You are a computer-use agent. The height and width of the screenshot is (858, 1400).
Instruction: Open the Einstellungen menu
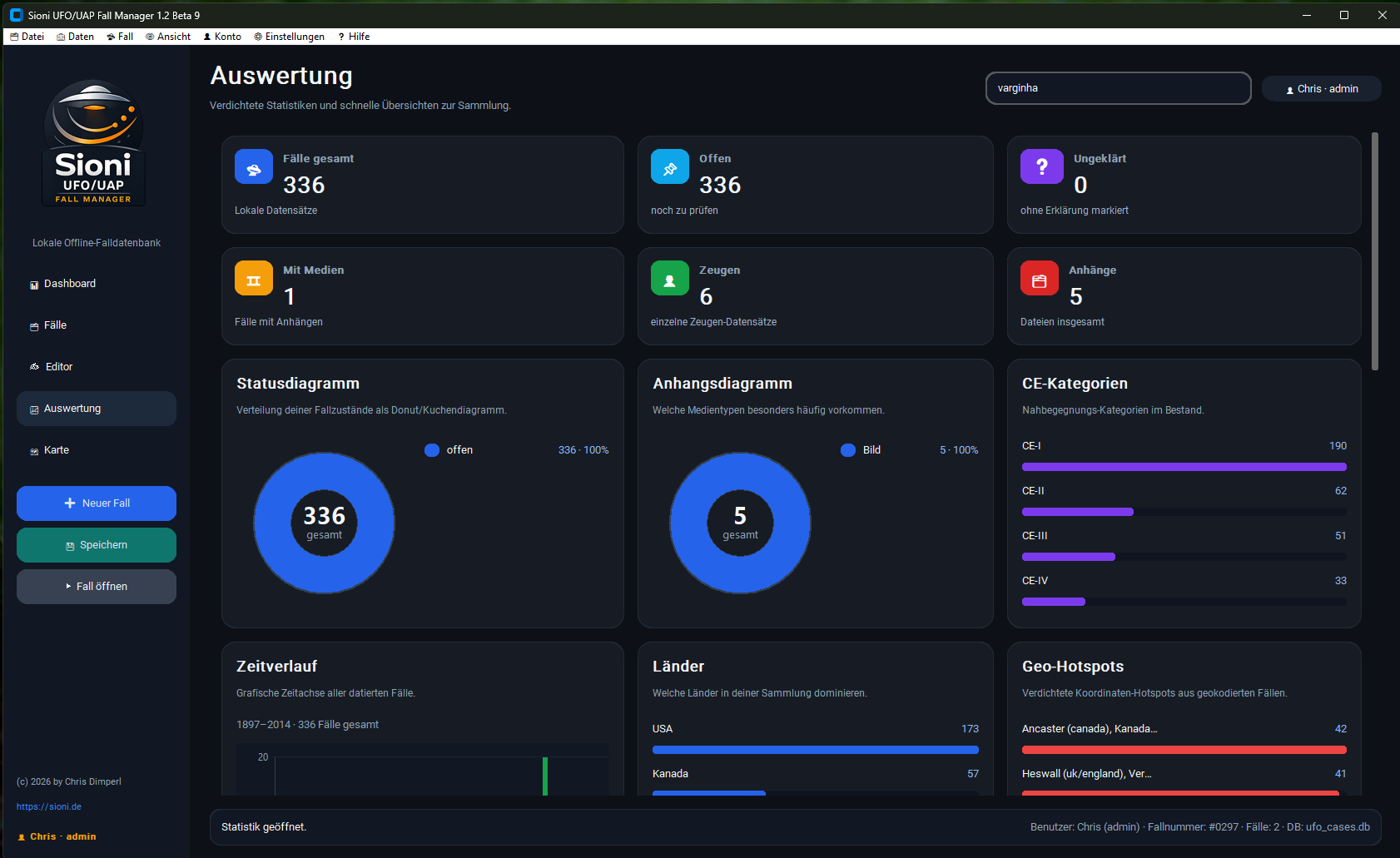point(289,36)
